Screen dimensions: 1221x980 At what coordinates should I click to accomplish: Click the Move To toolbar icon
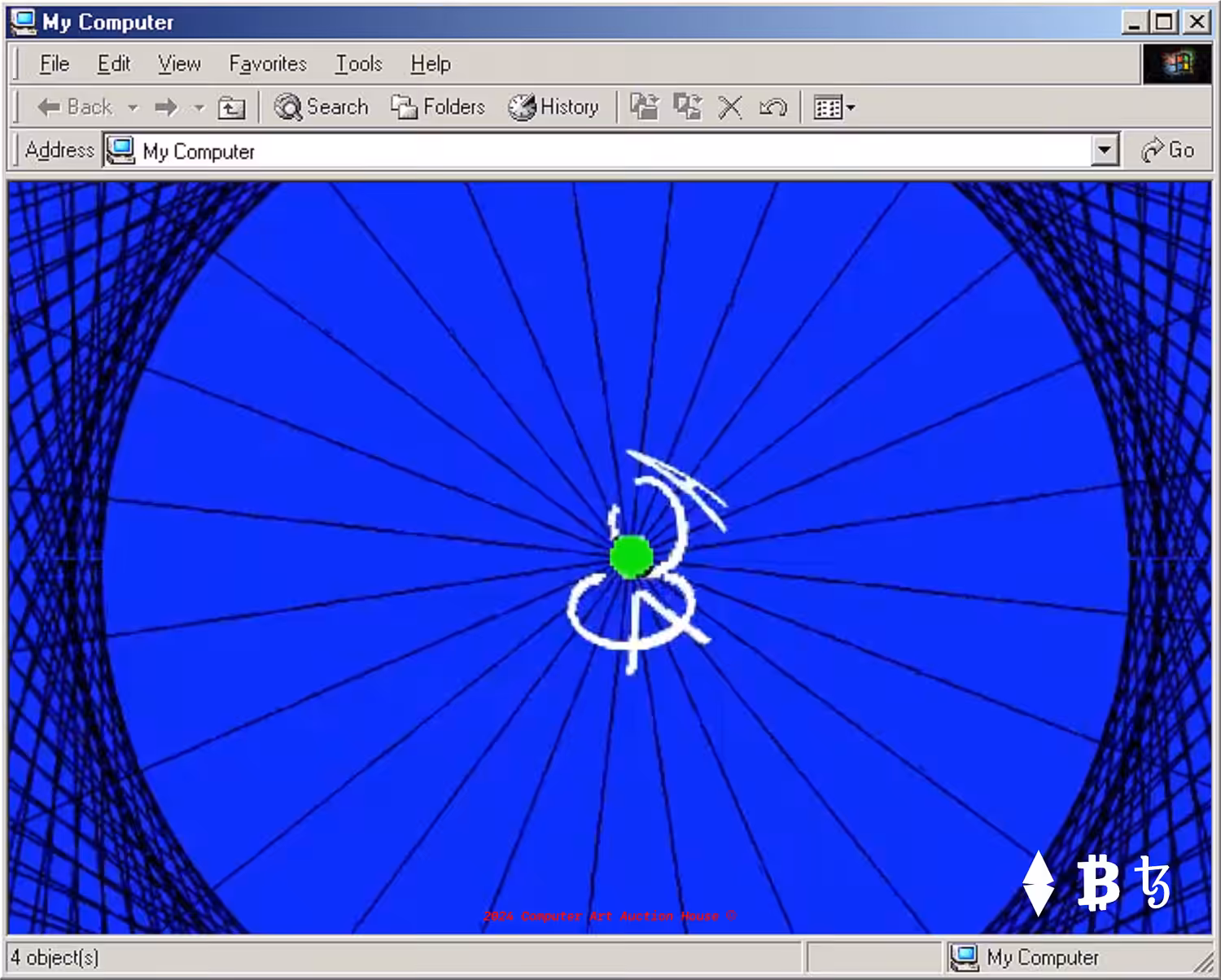[x=644, y=107]
